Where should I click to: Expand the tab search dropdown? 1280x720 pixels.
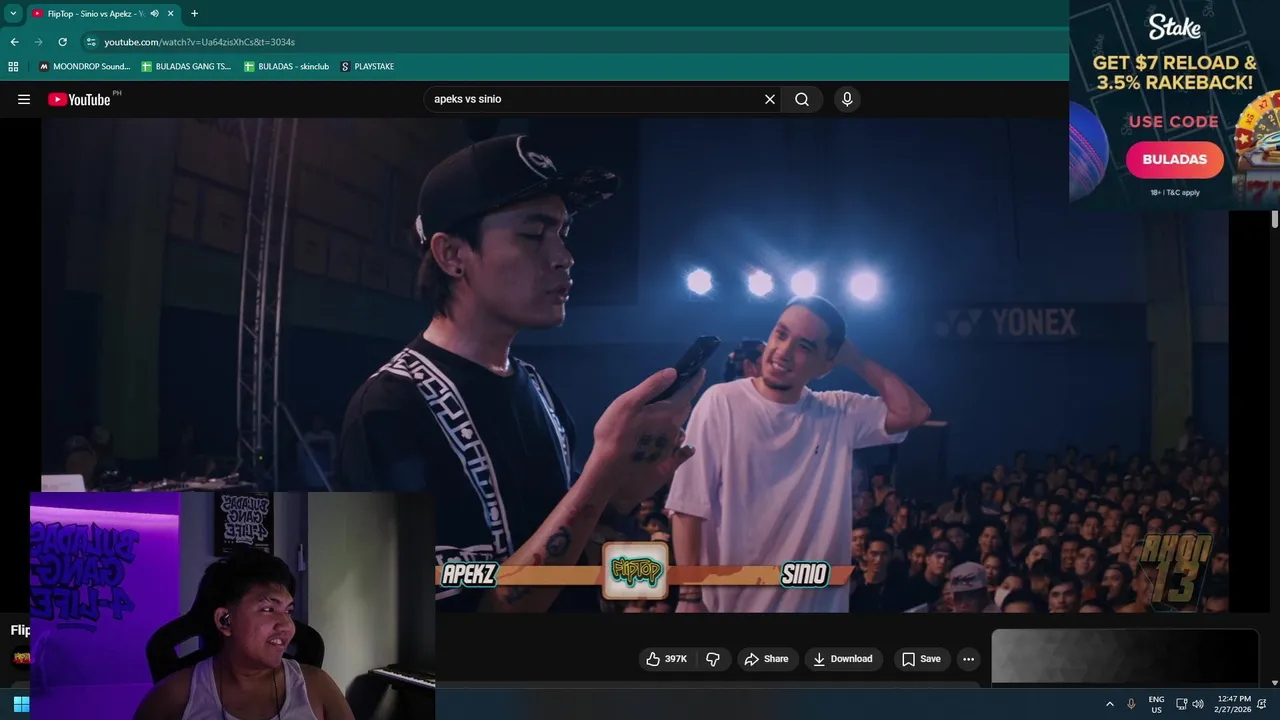click(13, 14)
